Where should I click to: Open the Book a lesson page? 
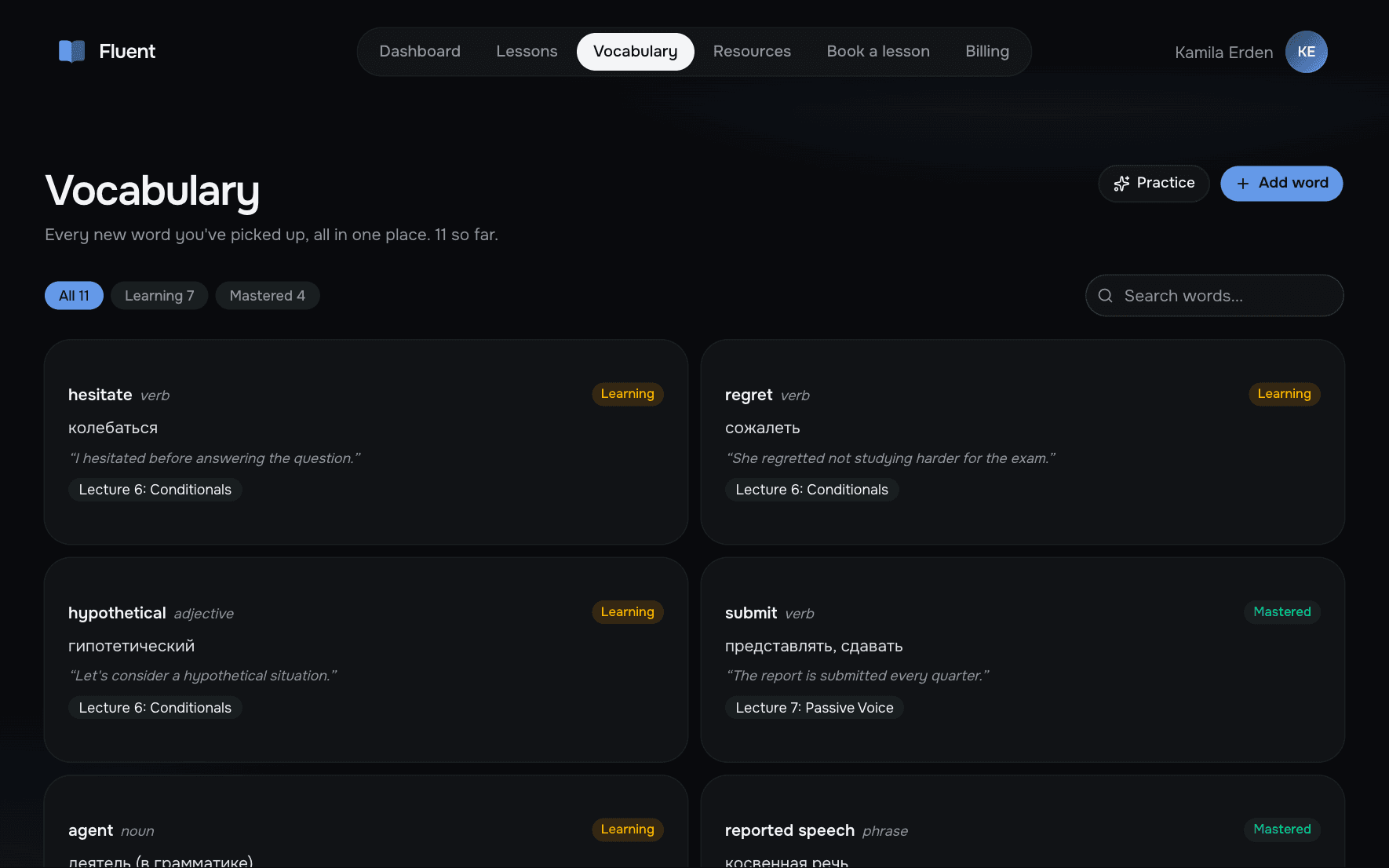tap(878, 52)
